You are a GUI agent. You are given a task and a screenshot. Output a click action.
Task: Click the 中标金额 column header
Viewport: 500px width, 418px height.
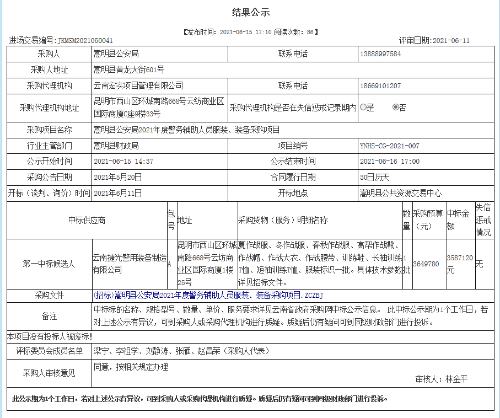pyautogui.click(x=458, y=220)
